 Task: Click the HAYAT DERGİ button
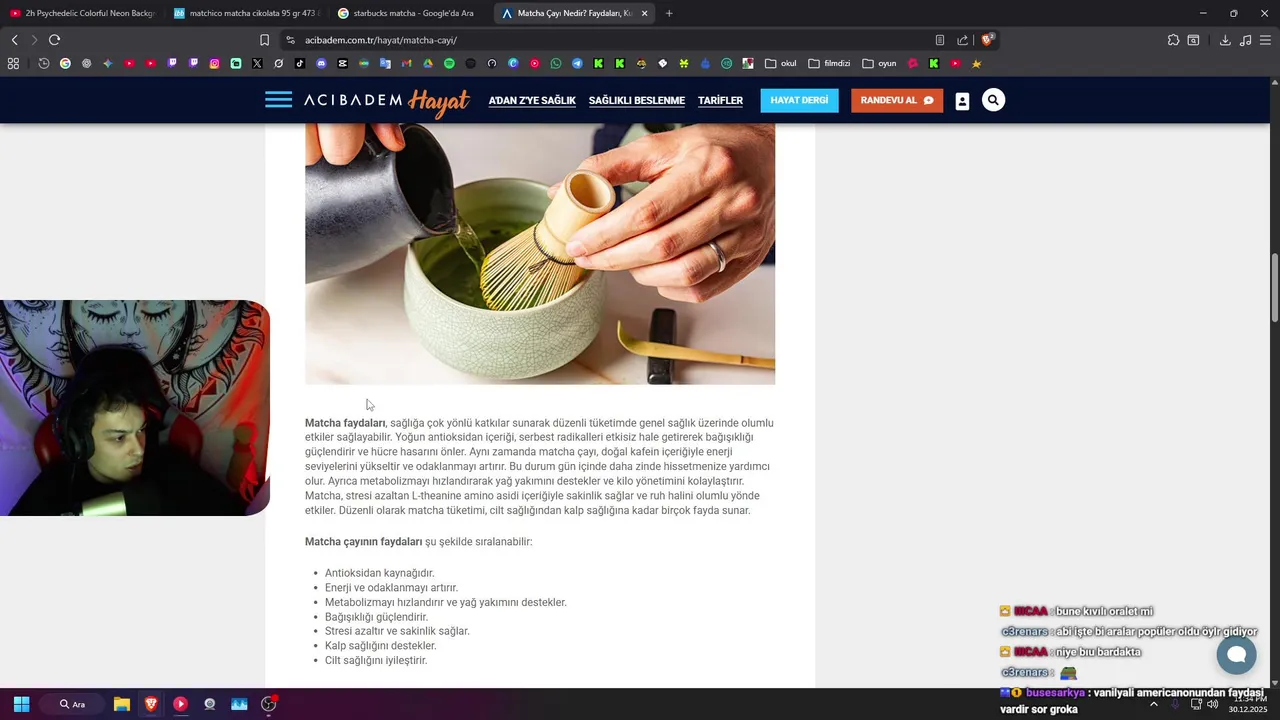[799, 100]
